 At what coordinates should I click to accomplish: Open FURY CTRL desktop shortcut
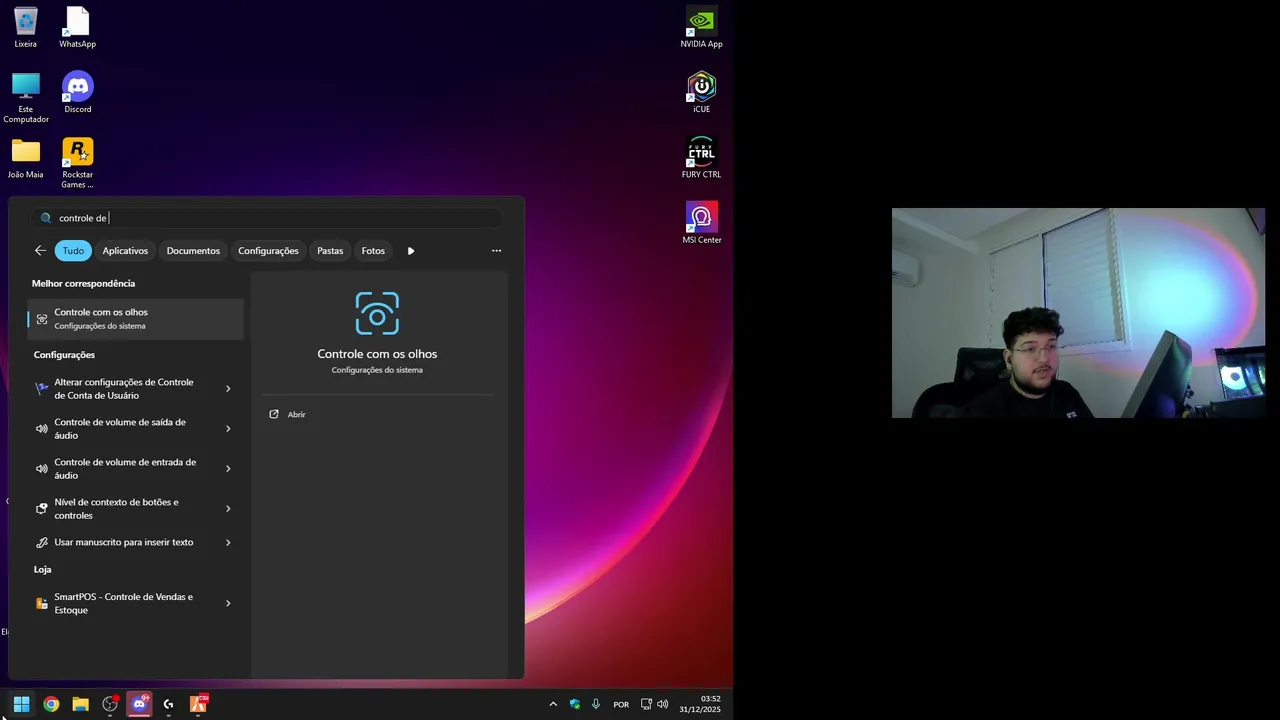tap(701, 158)
